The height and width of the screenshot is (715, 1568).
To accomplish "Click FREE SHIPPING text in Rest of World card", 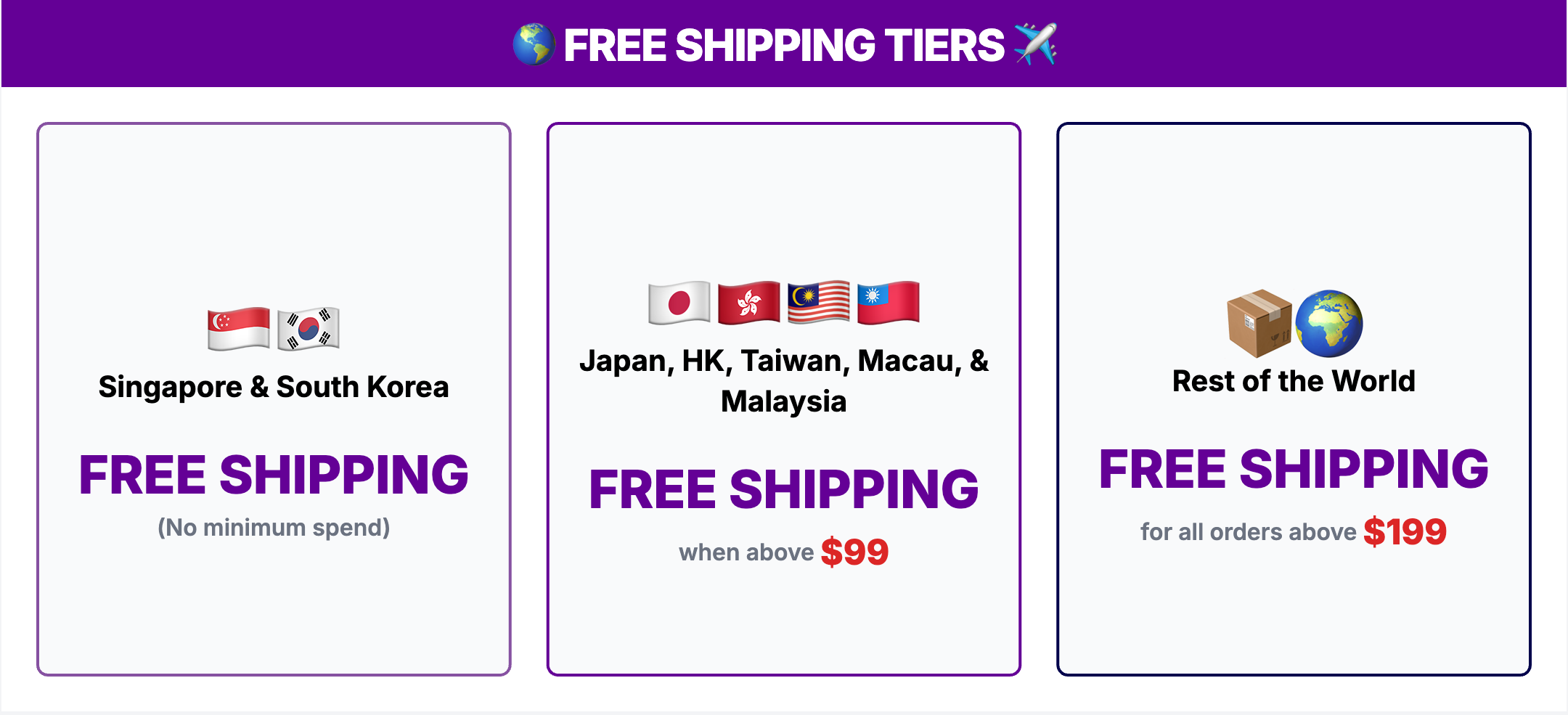I will [x=1294, y=469].
